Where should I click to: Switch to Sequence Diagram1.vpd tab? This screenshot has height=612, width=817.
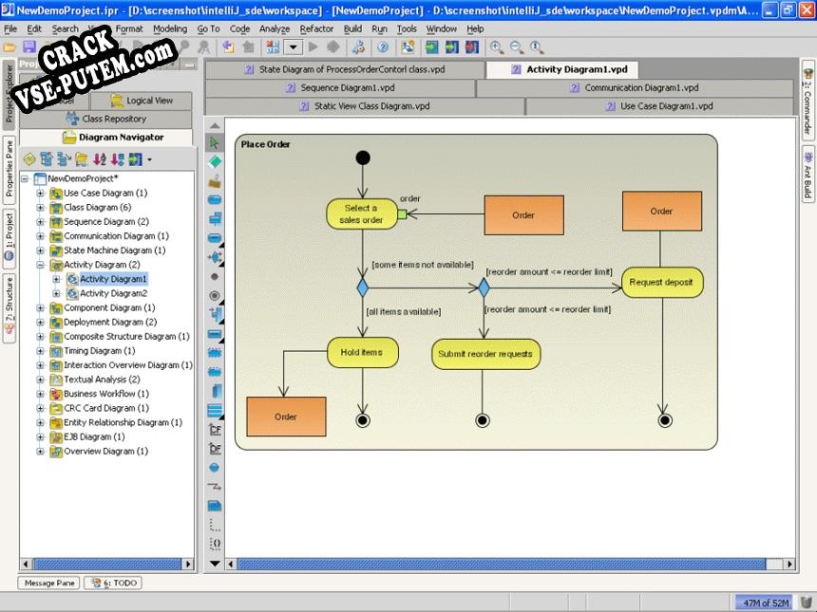340,88
